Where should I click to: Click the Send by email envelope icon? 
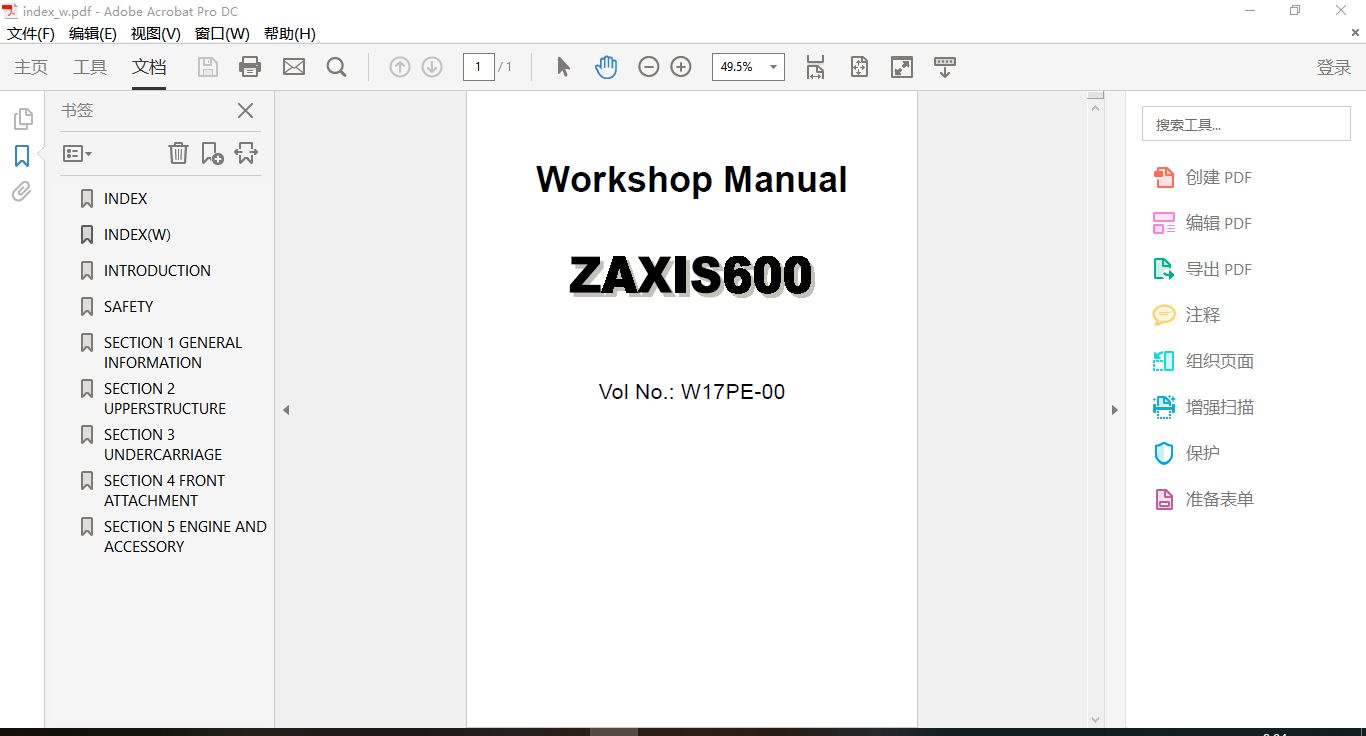click(294, 67)
